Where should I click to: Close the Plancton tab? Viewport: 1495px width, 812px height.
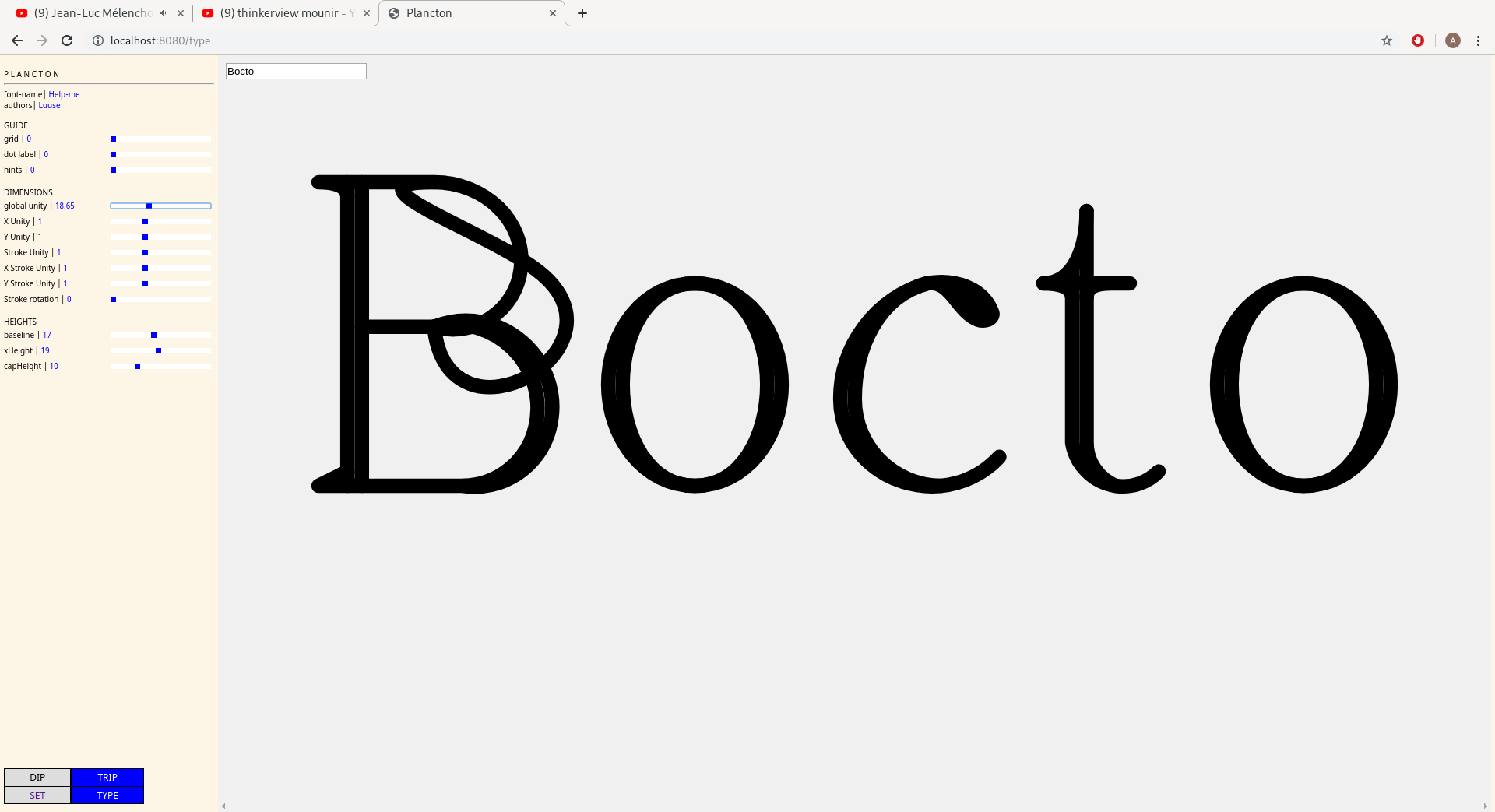pyautogui.click(x=553, y=13)
